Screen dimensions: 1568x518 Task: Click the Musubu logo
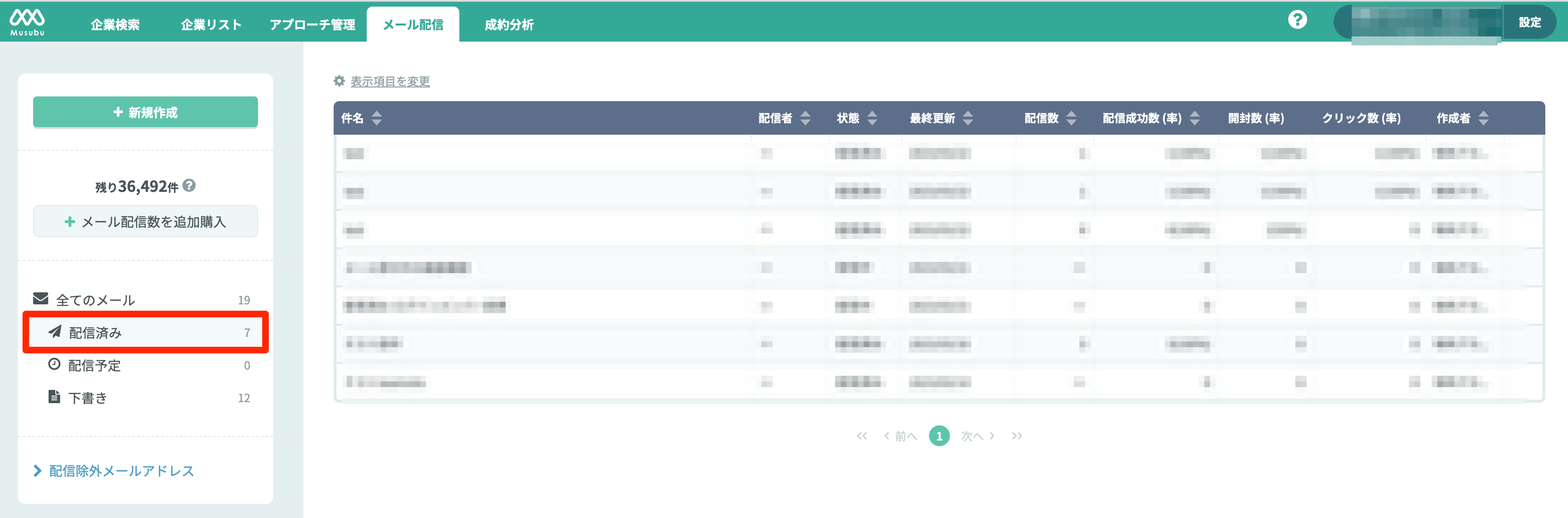click(x=27, y=22)
